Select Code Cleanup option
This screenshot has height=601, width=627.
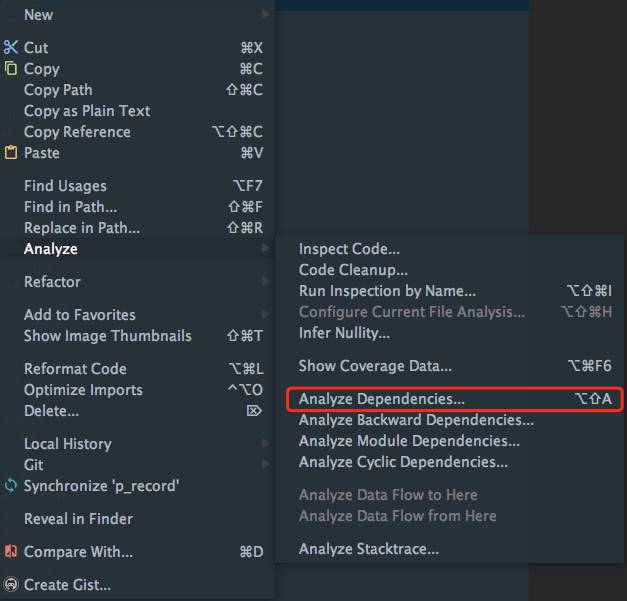(353, 270)
